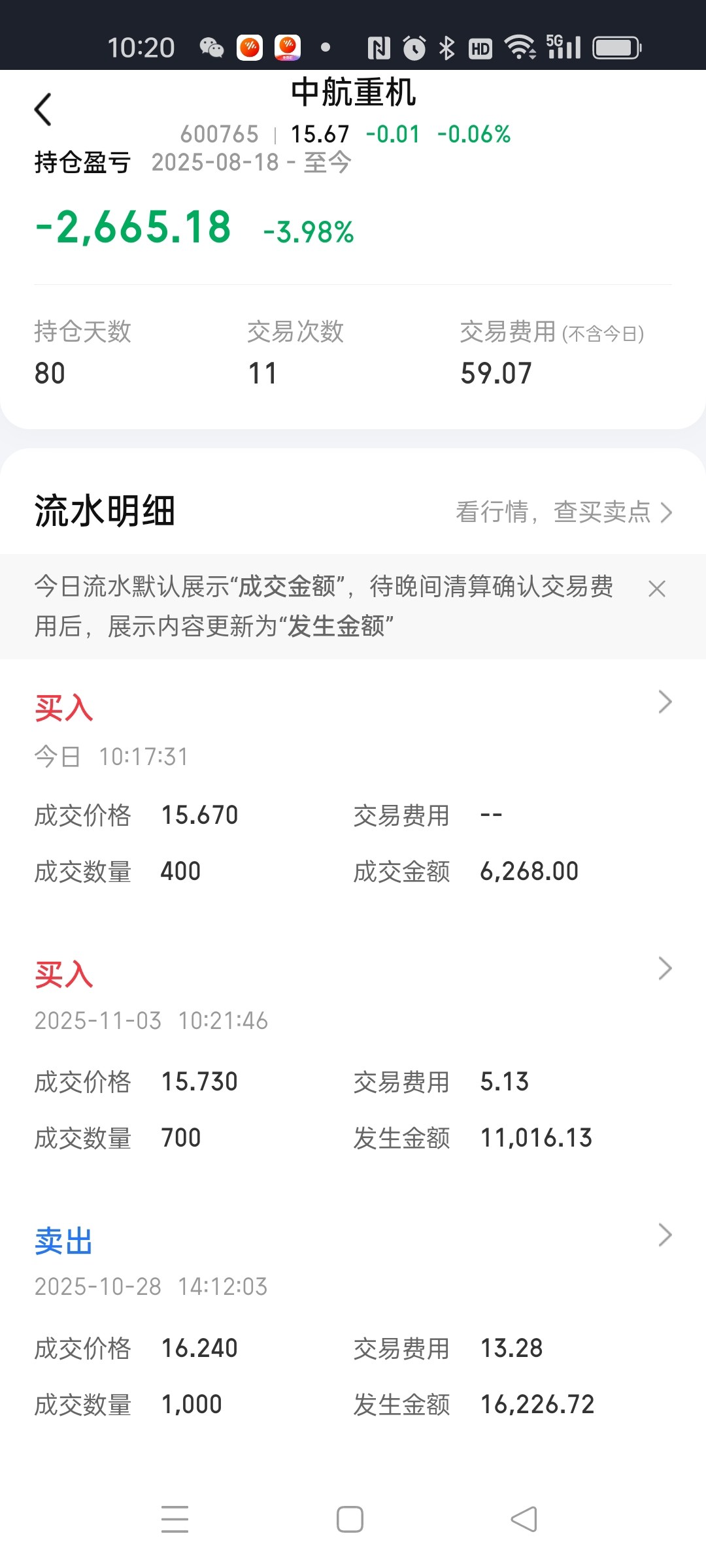Tap the back arrow icon

[x=43, y=109]
